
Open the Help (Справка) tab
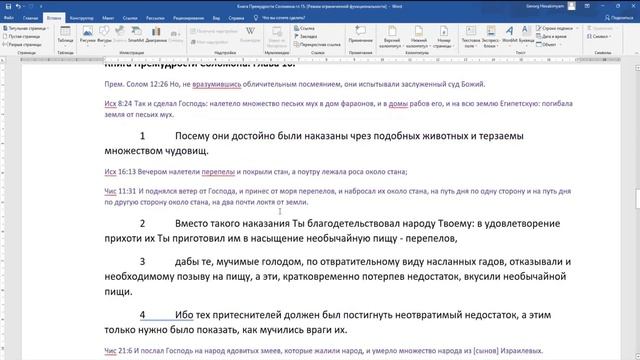[236, 18]
